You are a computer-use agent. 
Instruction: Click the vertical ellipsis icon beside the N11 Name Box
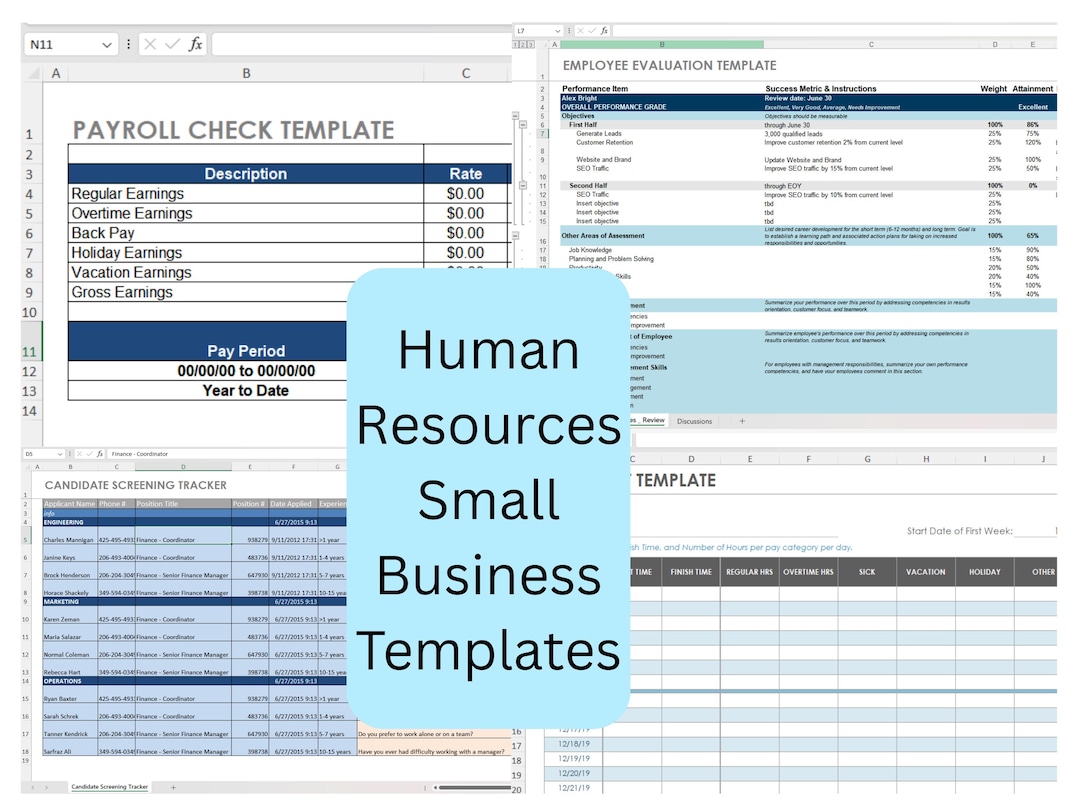click(128, 44)
